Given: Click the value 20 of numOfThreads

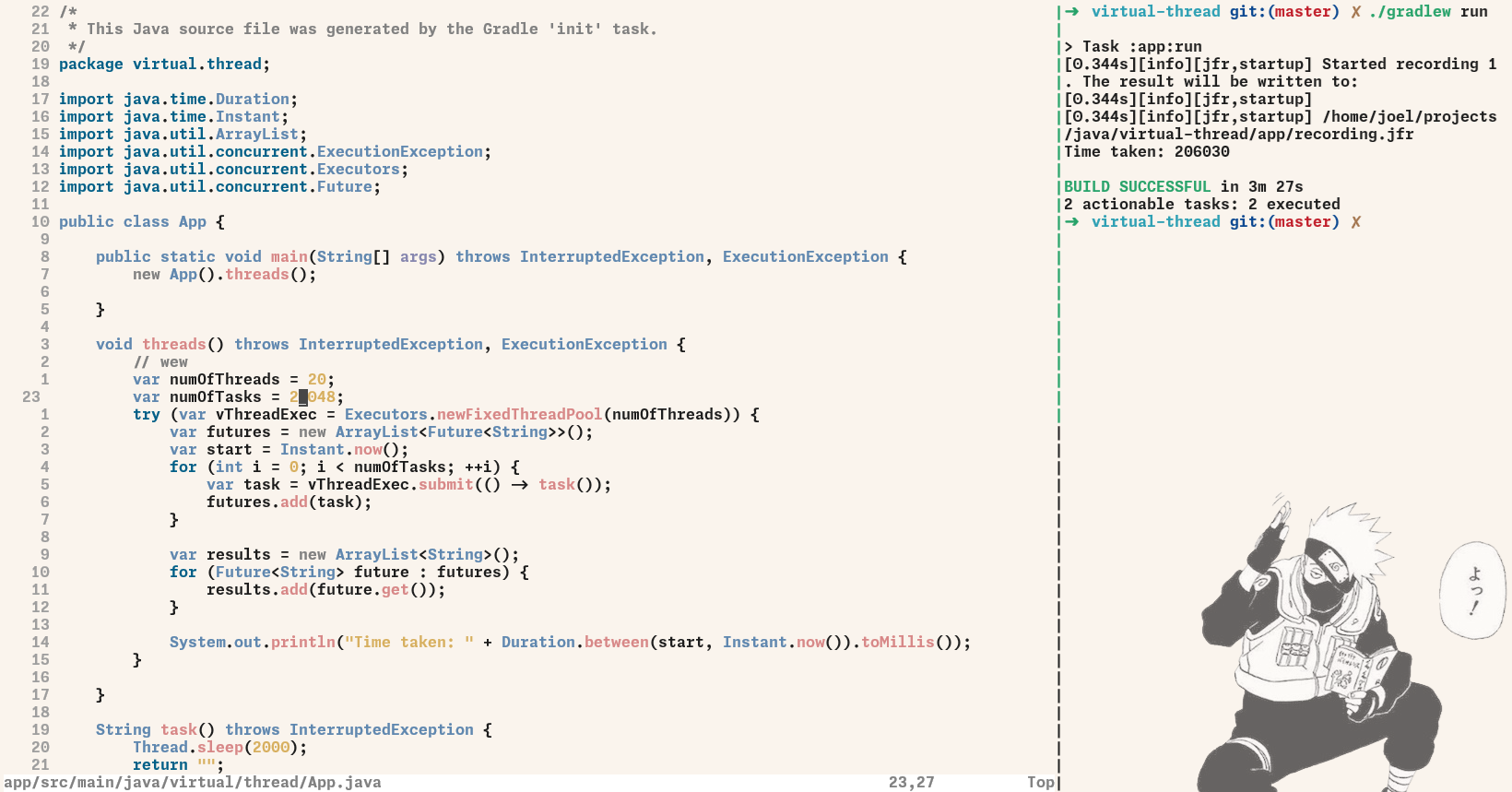Looking at the screenshot, I should coord(317,379).
